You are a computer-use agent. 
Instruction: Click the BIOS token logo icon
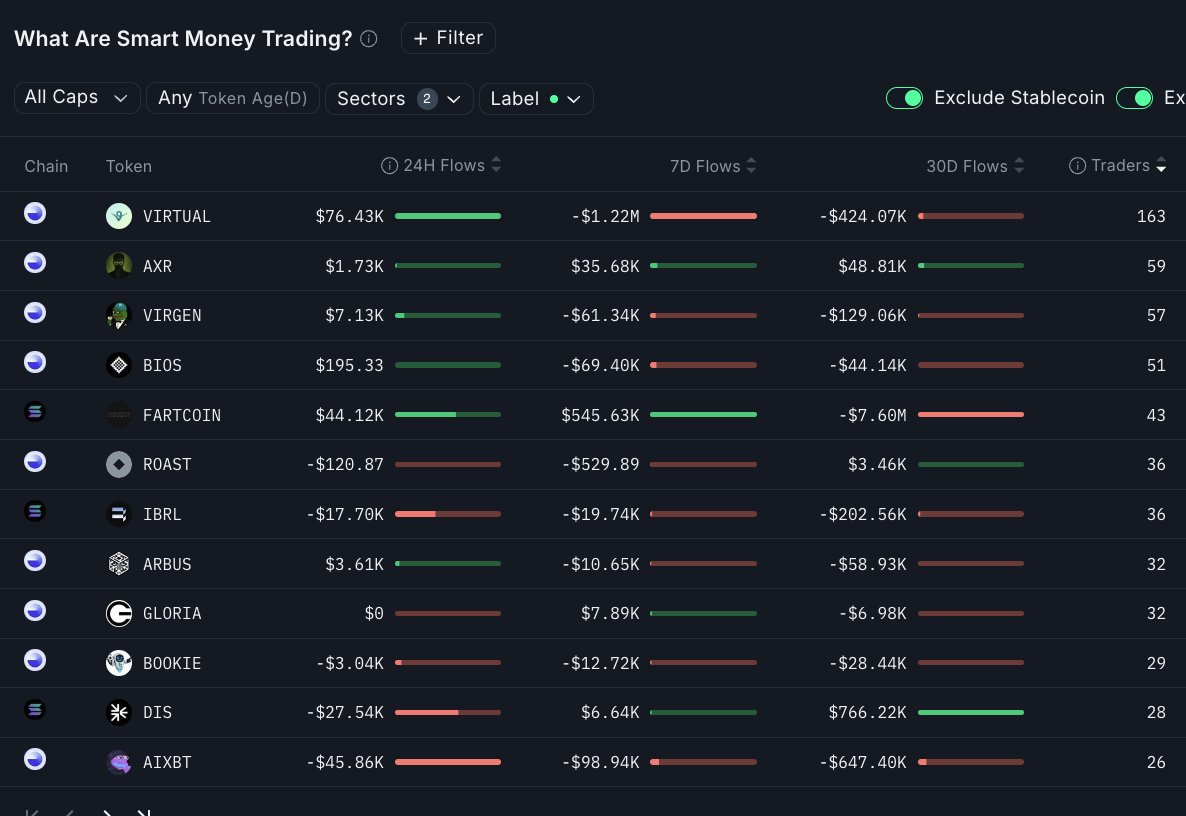pos(119,365)
